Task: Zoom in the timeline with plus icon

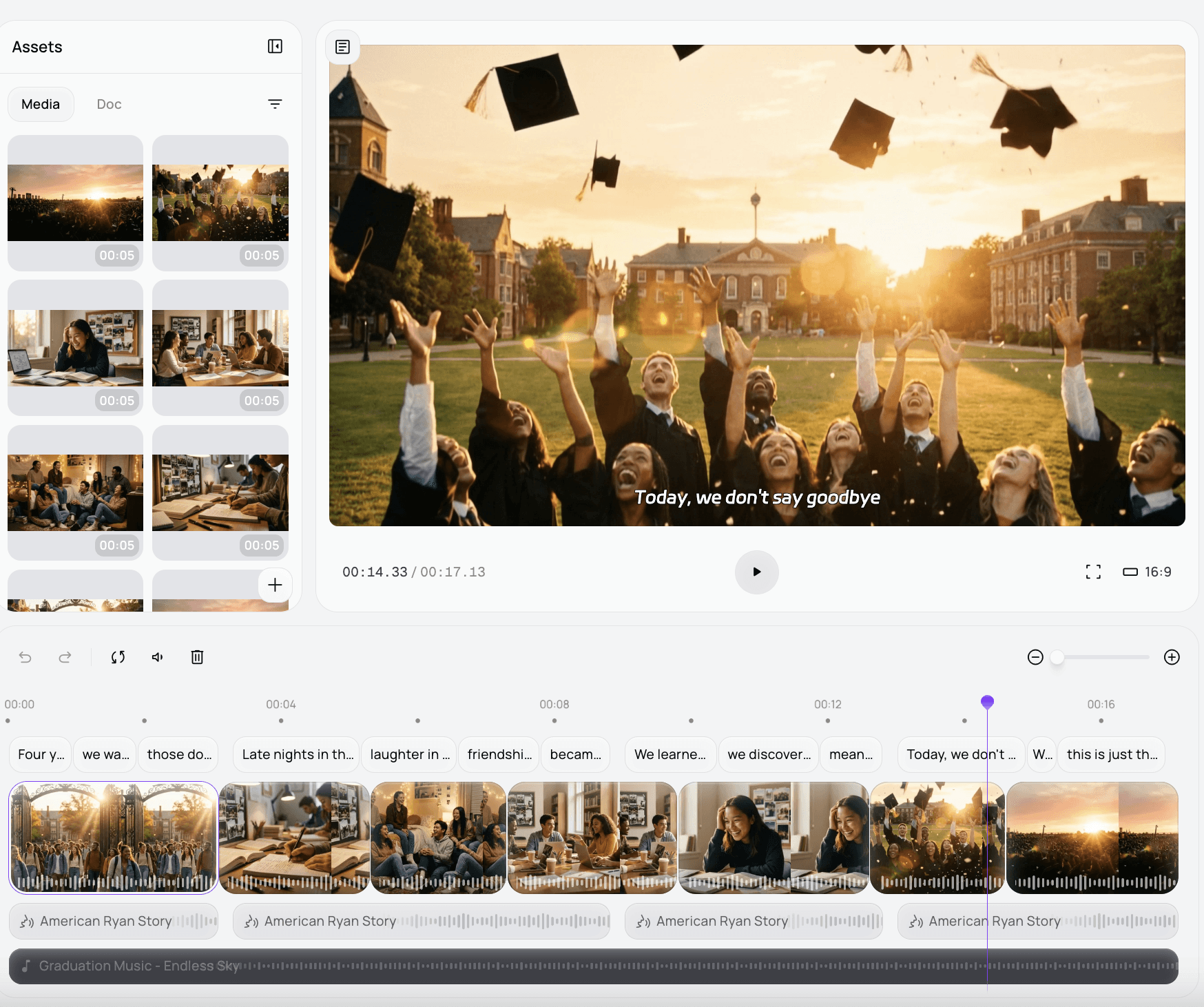Action: coord(1172,657)
